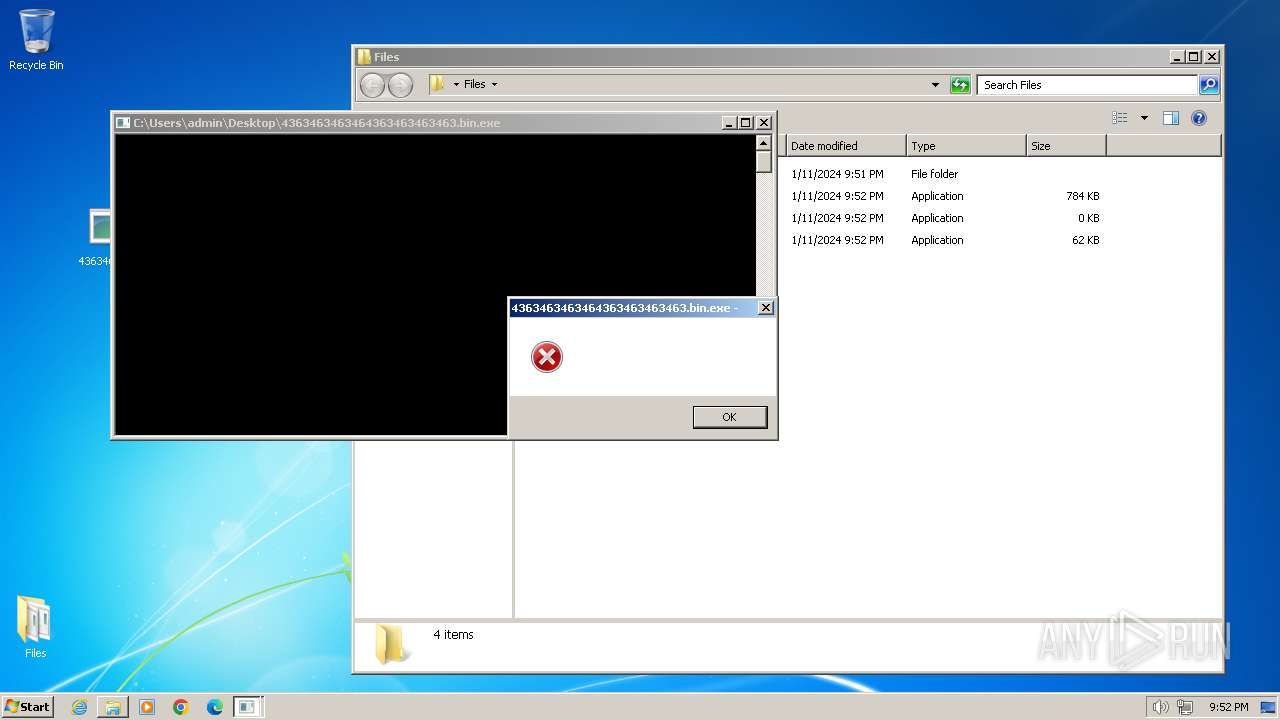Maximize the console window
Viewport: 1280px width, 720px height.
click(x=746, y=123)
